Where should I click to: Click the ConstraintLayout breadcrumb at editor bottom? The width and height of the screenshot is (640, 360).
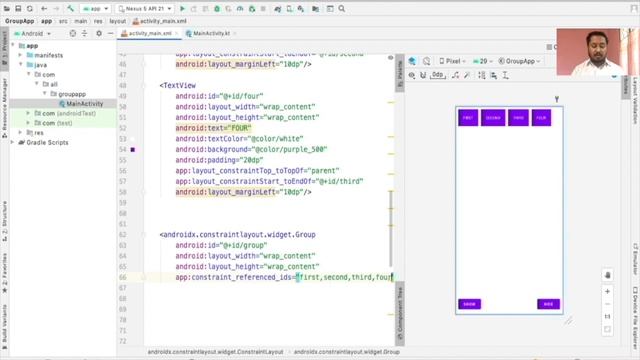click(215, 352)
